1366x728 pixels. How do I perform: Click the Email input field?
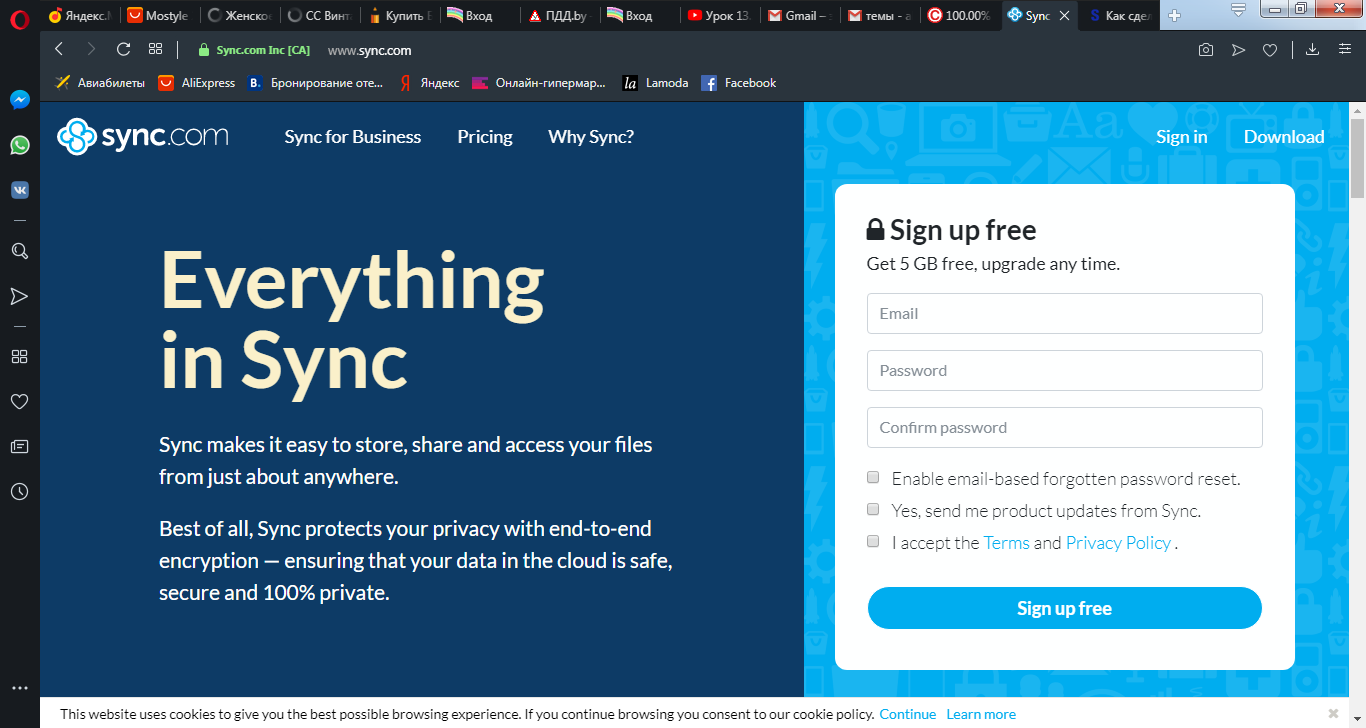[x=1065, y=313]
